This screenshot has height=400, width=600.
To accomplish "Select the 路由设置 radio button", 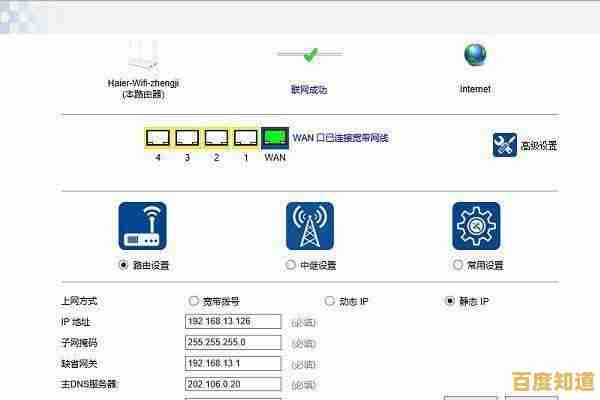I will (x=123, y=264).
